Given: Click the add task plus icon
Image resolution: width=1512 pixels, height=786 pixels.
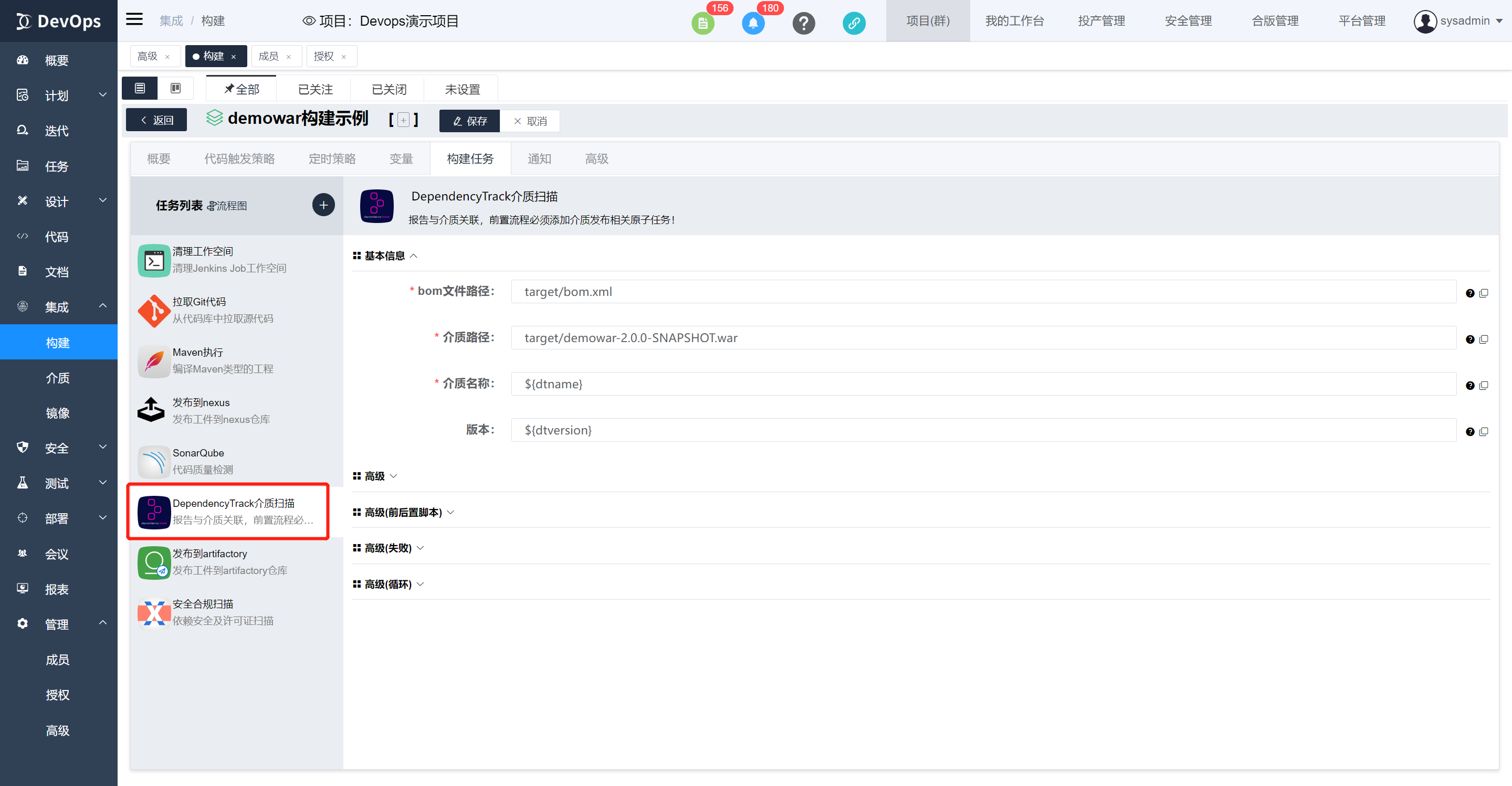Looking at the screenshot, I should (x=323, y=205).
